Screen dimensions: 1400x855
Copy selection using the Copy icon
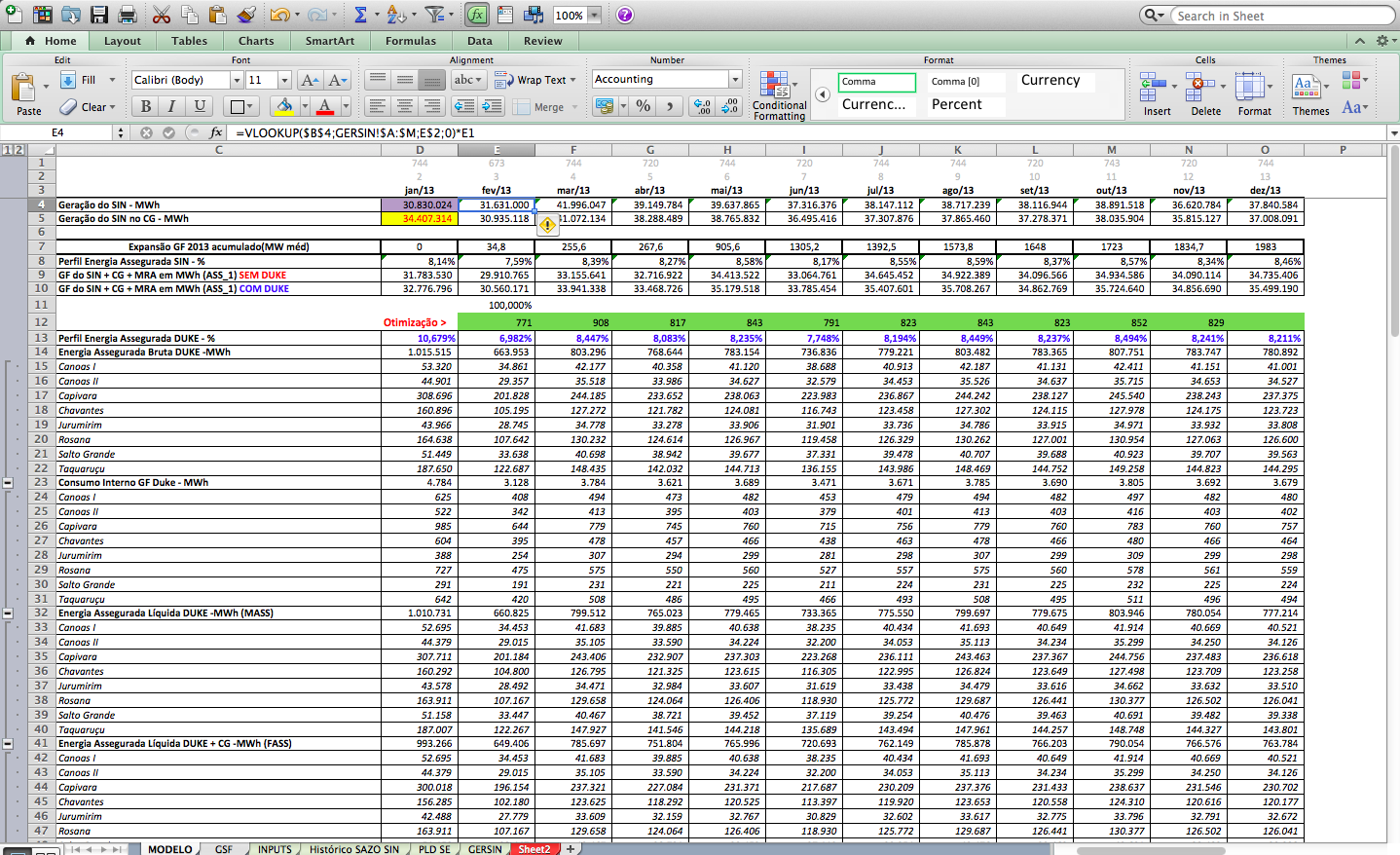click(x=190, y=15)
